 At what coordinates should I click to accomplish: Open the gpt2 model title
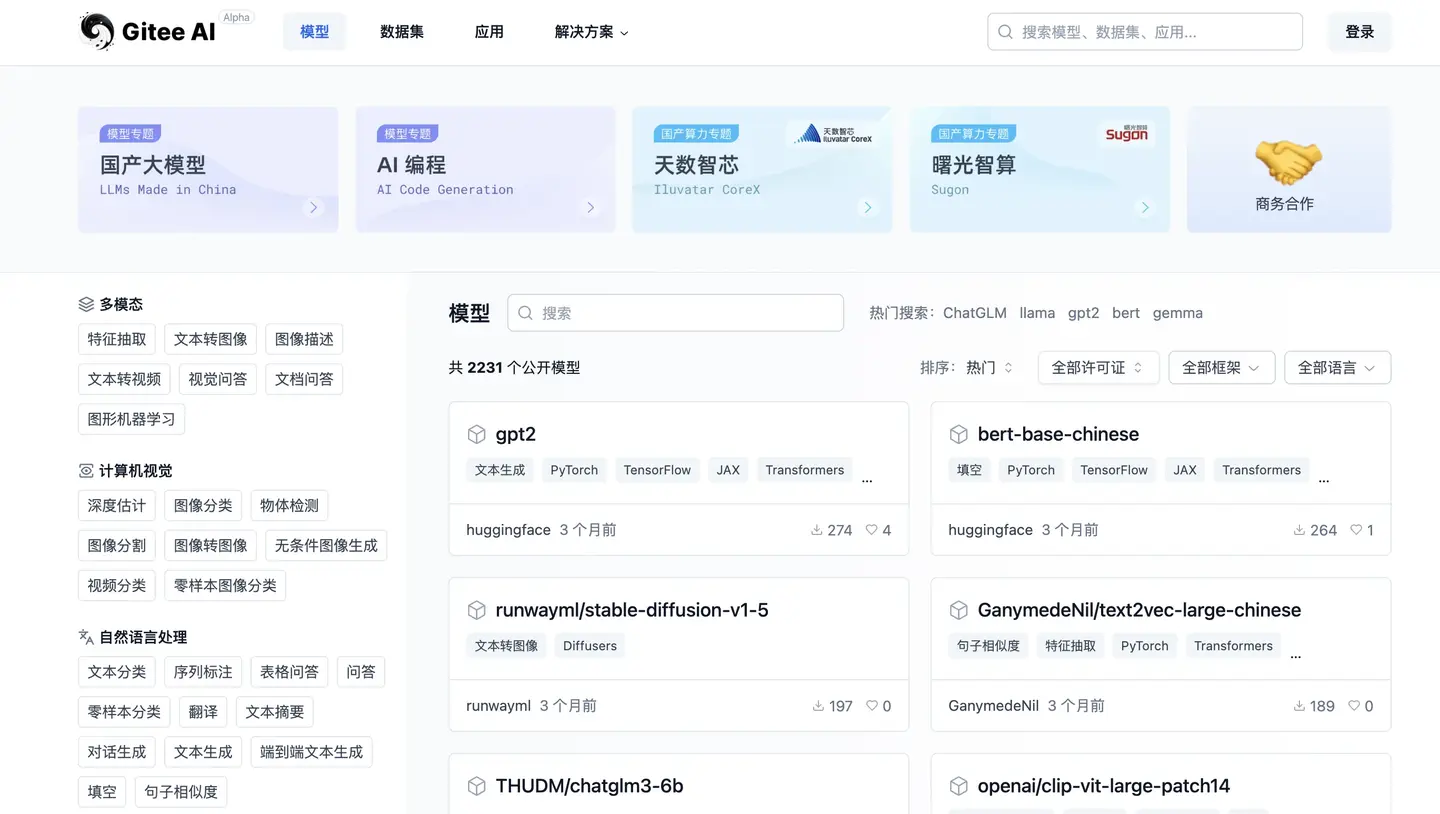click(x=516, y=434)
